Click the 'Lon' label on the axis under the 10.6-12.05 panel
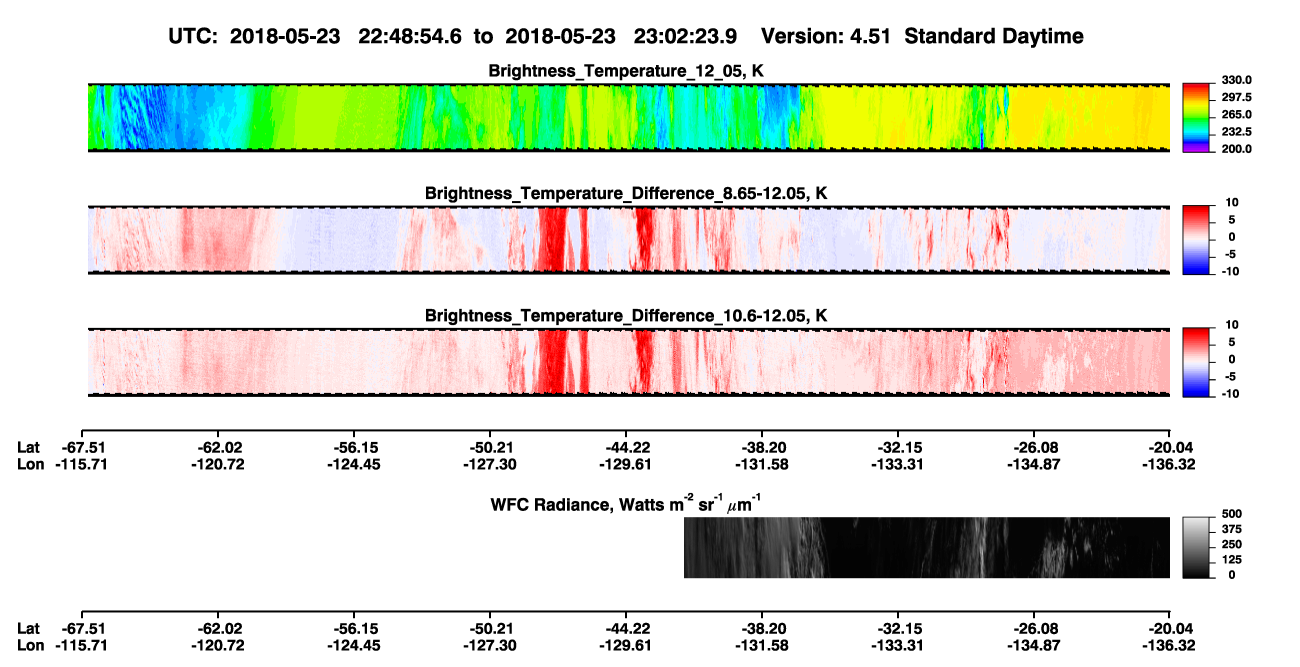 tap(30, 464)
